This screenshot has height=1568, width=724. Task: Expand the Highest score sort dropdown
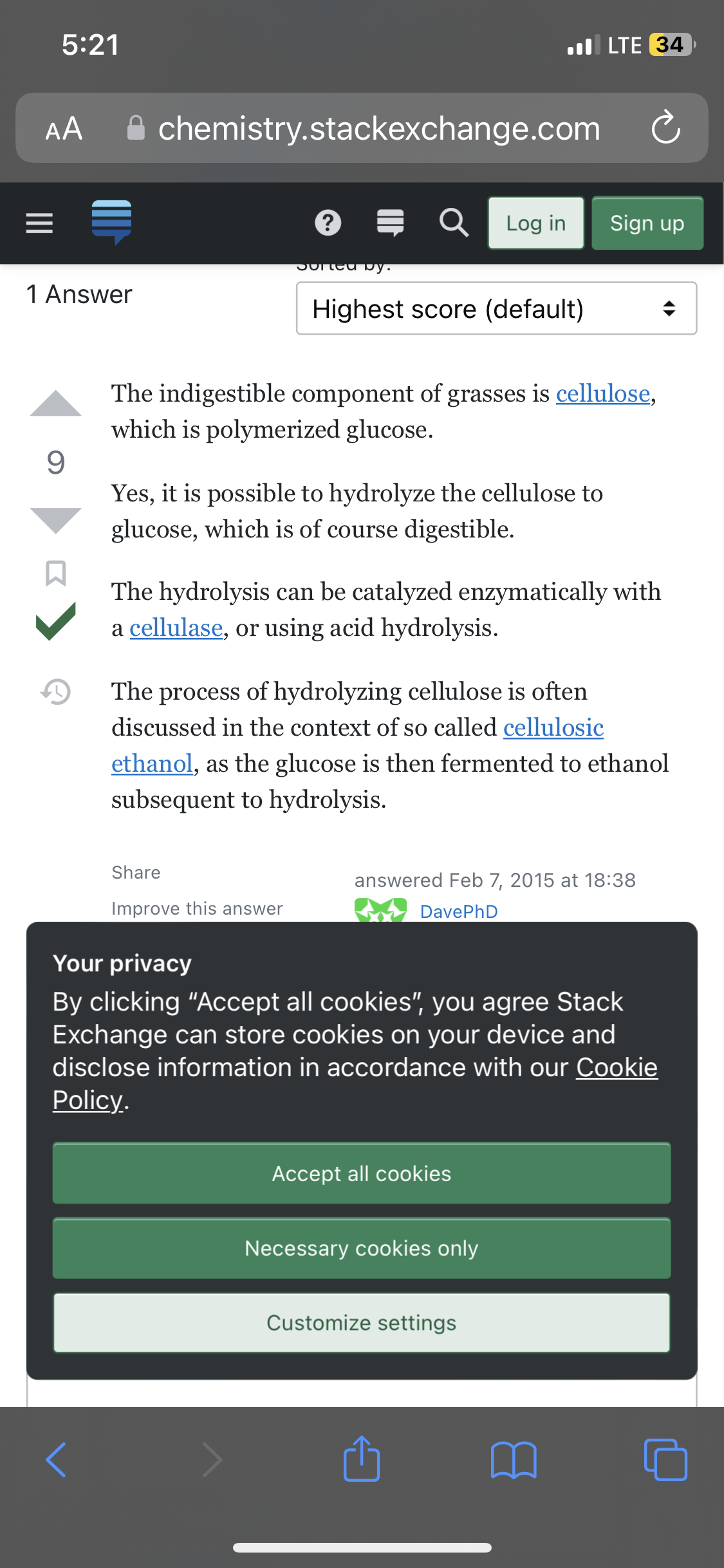click(x=496, y=309)
